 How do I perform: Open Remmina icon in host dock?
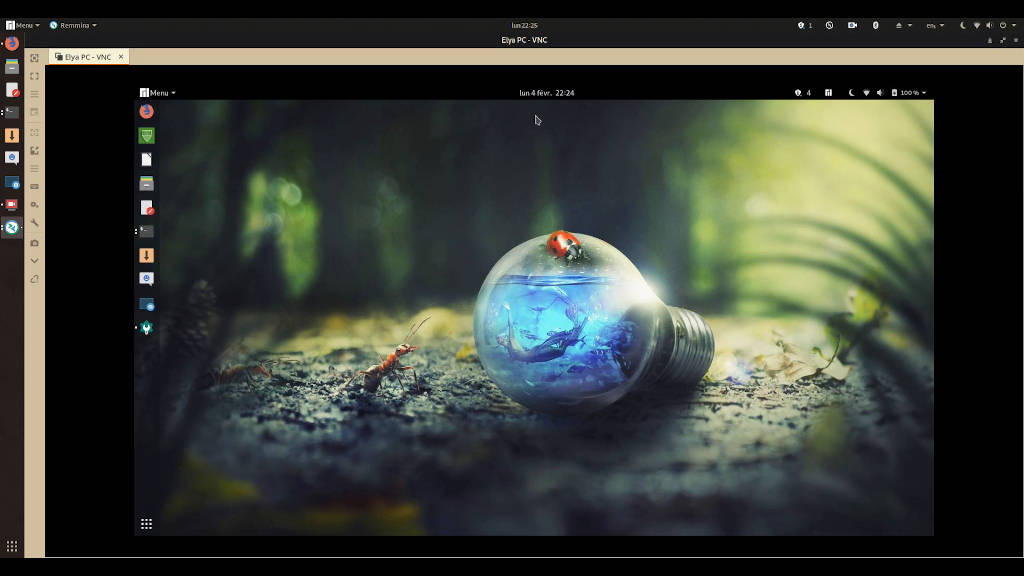click(12, 227)
